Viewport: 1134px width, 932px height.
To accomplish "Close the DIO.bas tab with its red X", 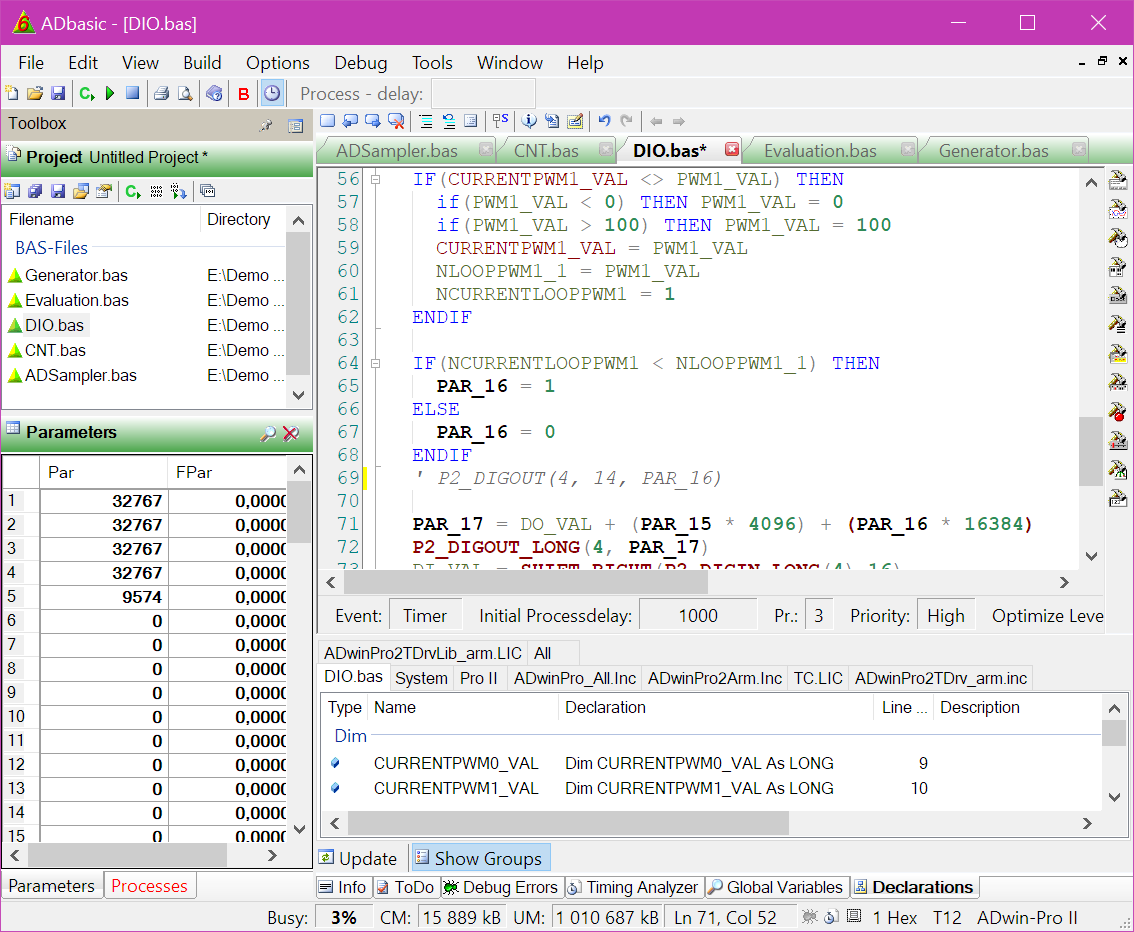I will point(732,149).
